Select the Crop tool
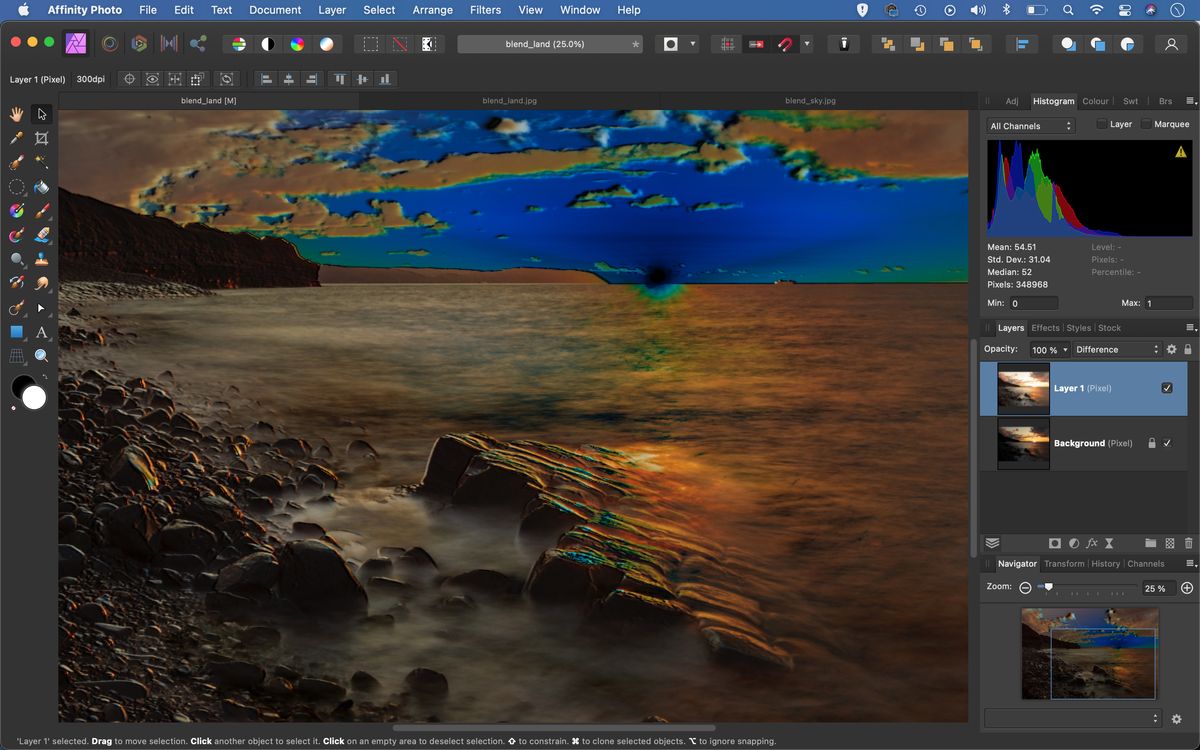 [x=42, y=137]
